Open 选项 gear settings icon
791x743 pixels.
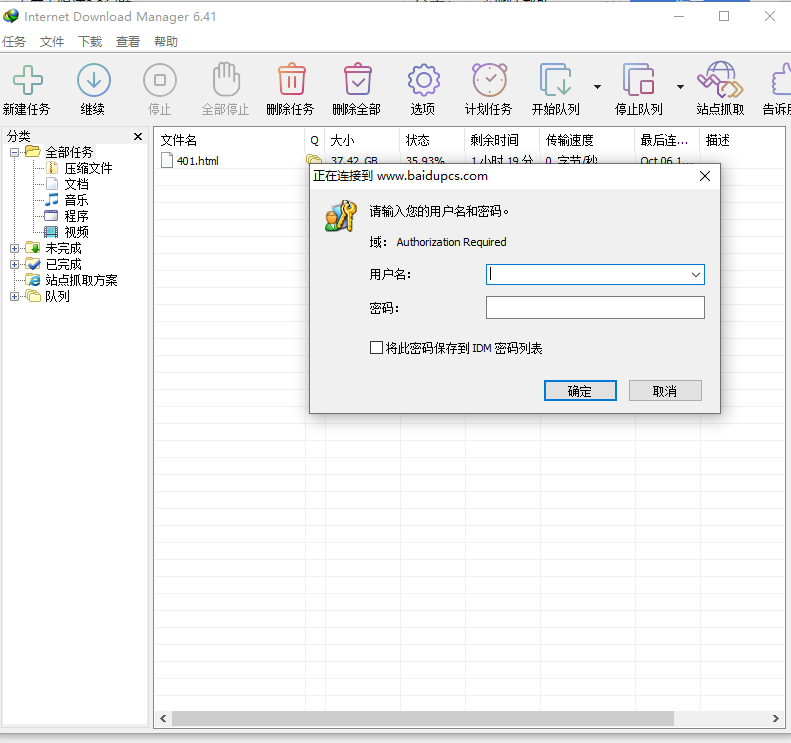[424, 80]
